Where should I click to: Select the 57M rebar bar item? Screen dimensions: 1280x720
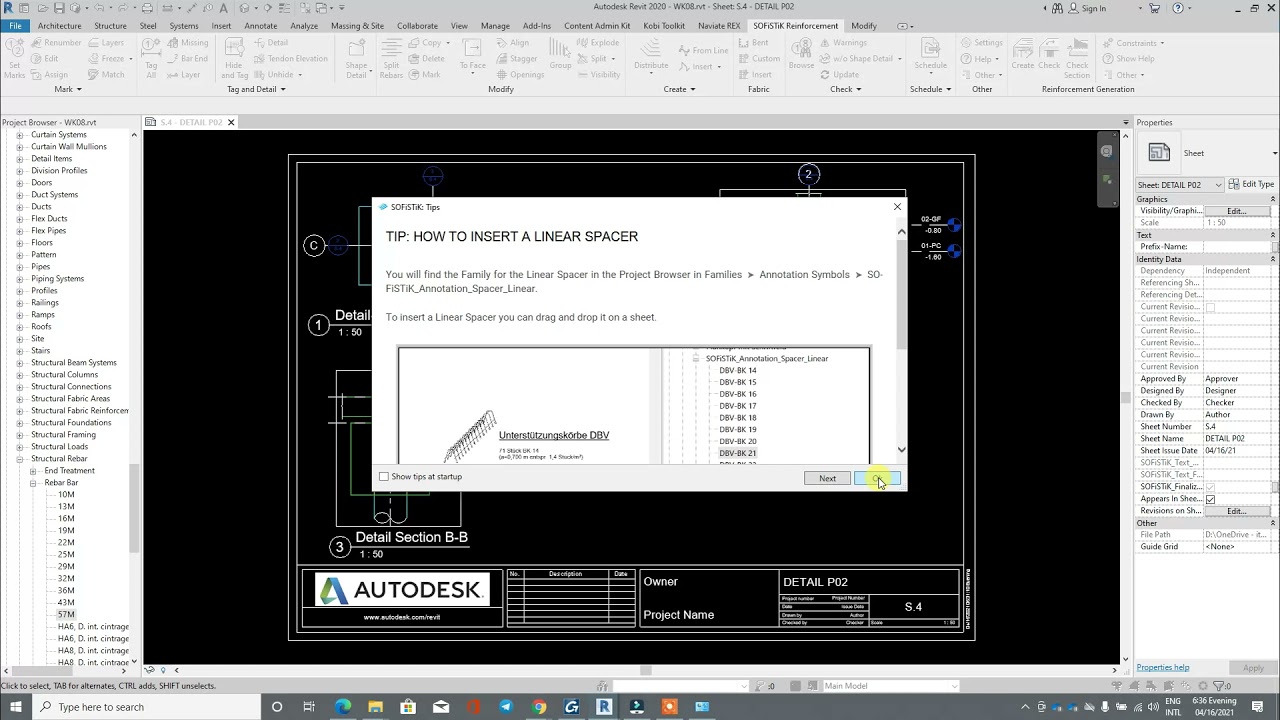[x=66, y=615]
